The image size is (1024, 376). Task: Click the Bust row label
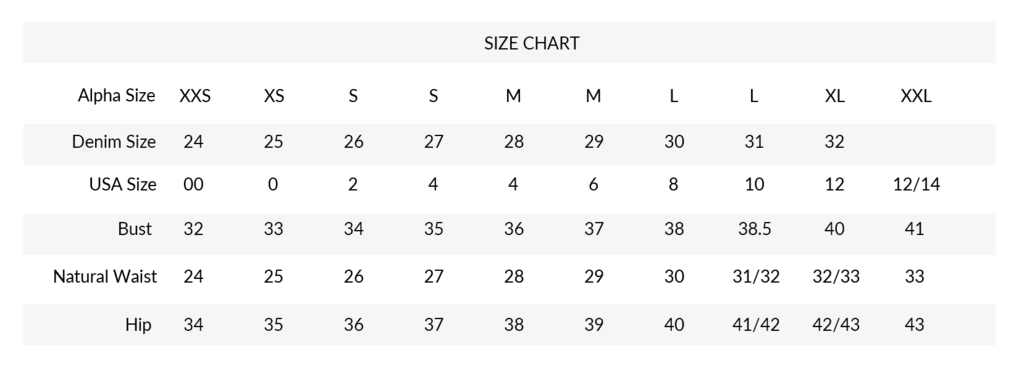coord(135,228)
